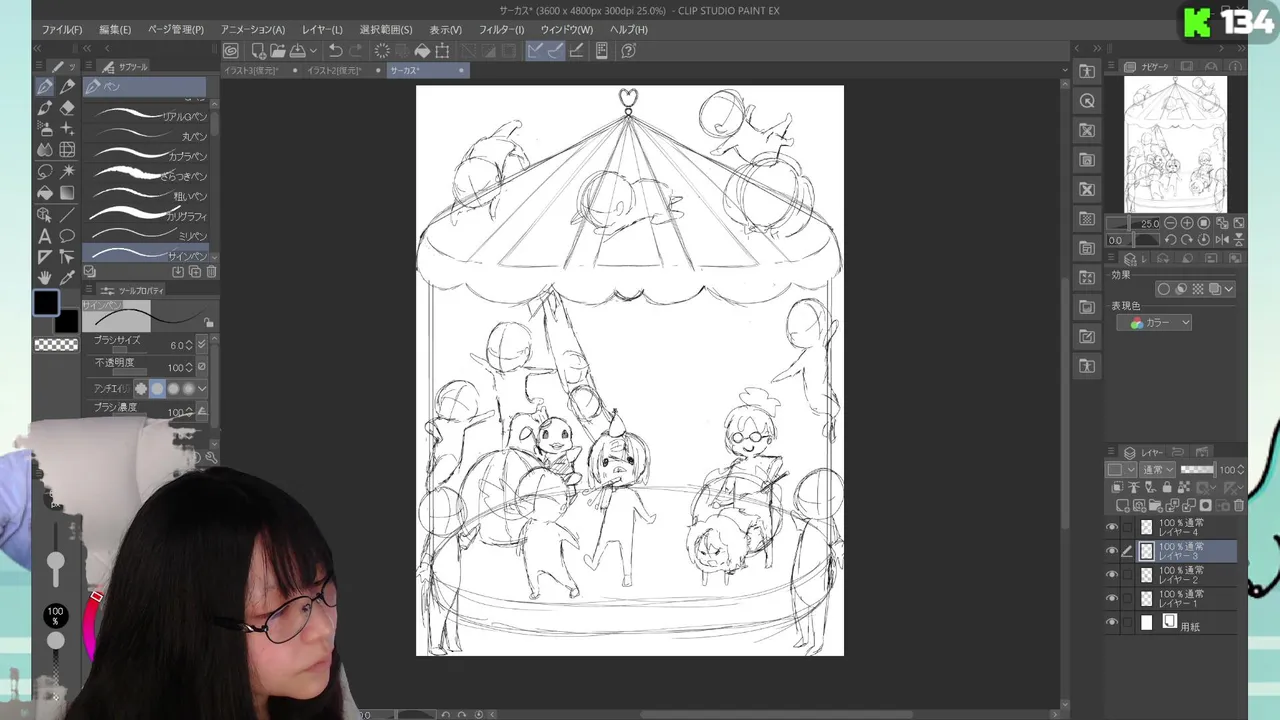Select レイヤー 2 thumbnail in layer list

pyautogui.click(x=1147, y=575)
